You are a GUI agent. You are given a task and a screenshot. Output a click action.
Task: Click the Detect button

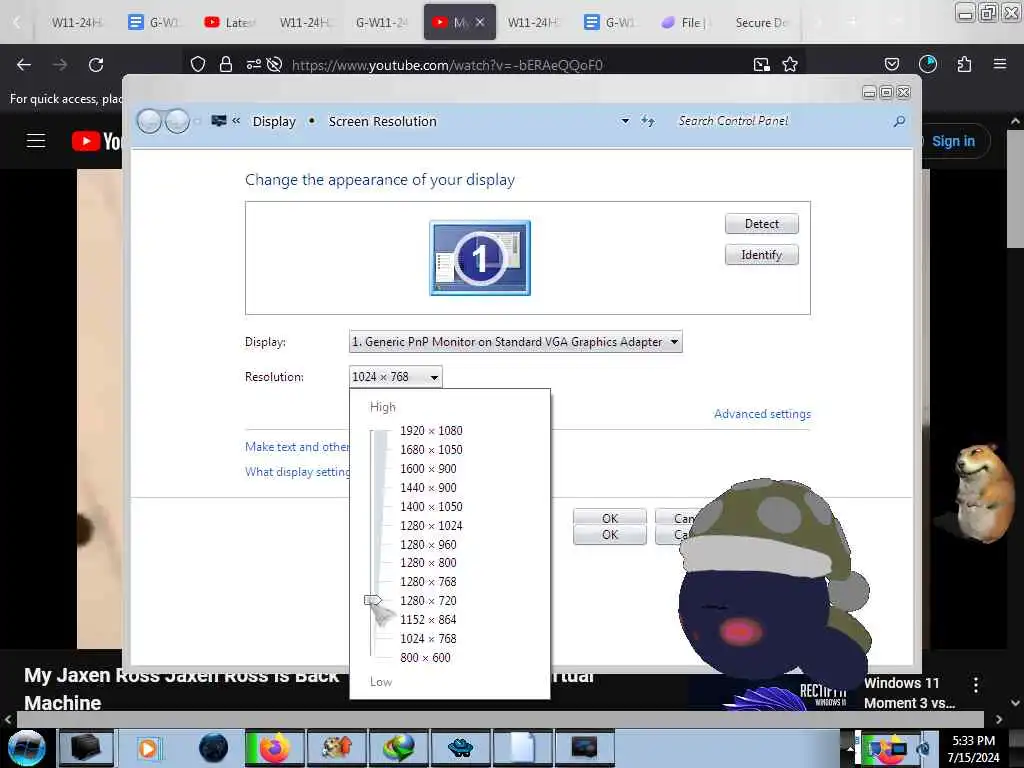click(761, 224)
